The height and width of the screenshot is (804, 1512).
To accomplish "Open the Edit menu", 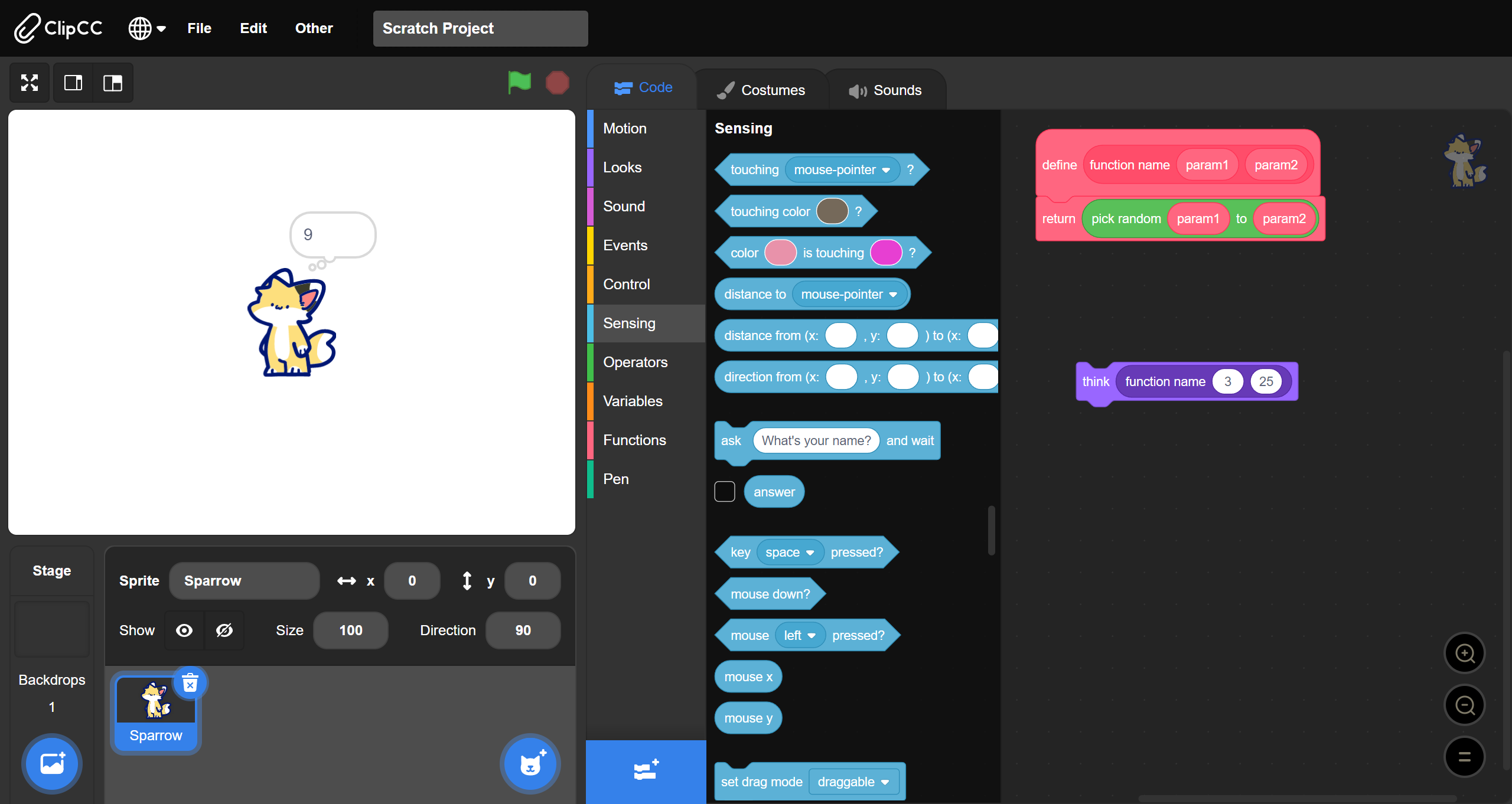I will (253, 28).
